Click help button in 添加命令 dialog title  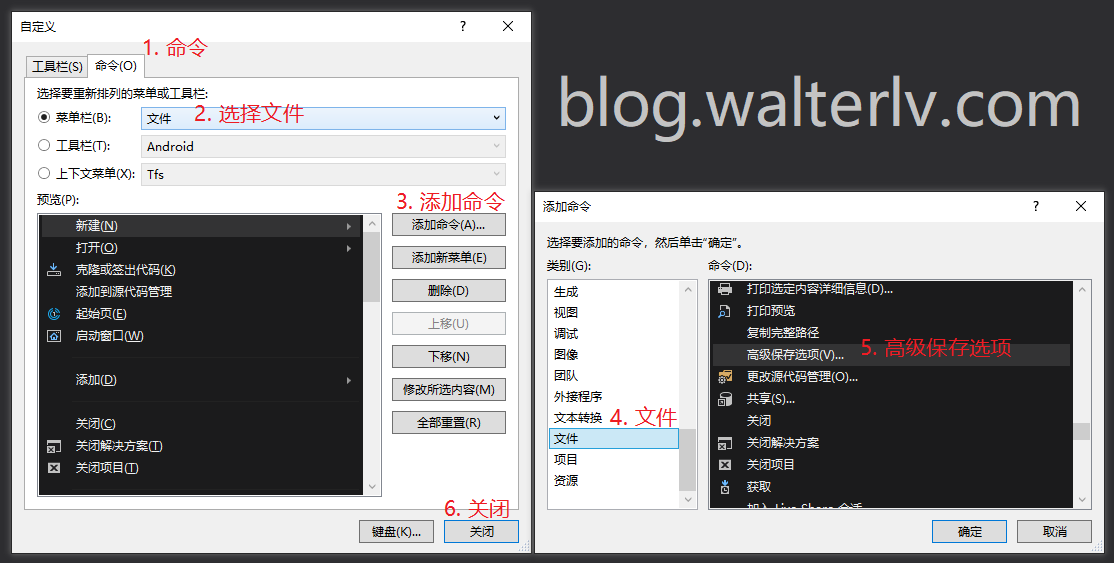(1036, 206)
